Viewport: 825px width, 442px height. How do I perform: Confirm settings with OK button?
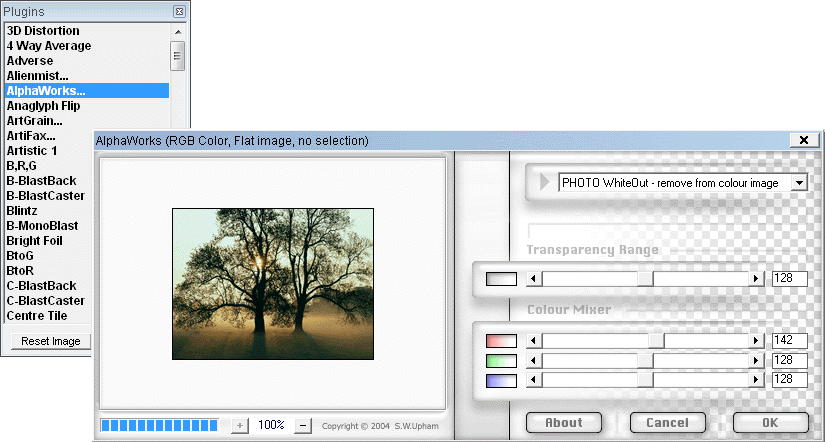click(770, 423)
